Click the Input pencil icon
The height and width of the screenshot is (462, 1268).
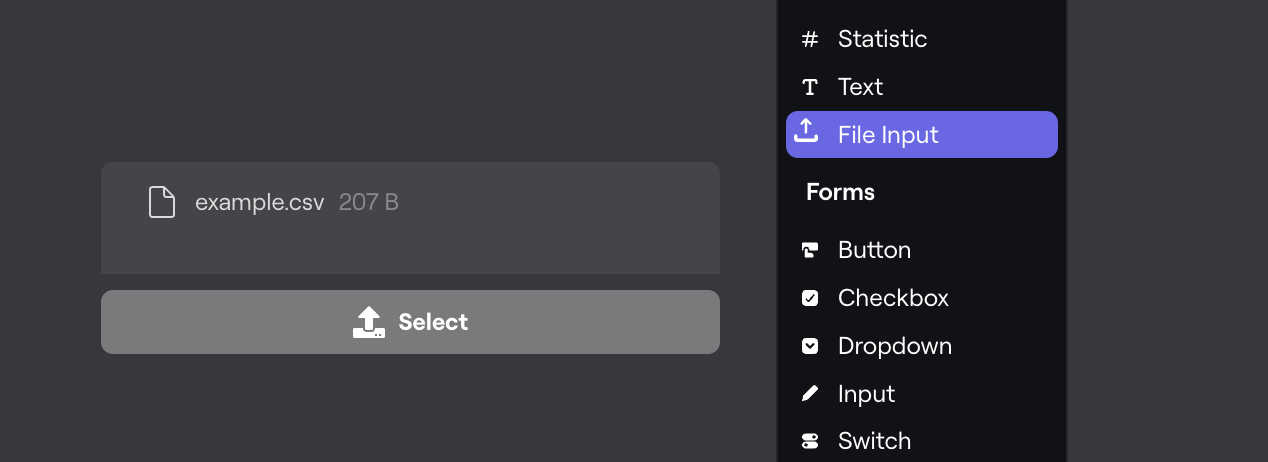pos(810,394)
